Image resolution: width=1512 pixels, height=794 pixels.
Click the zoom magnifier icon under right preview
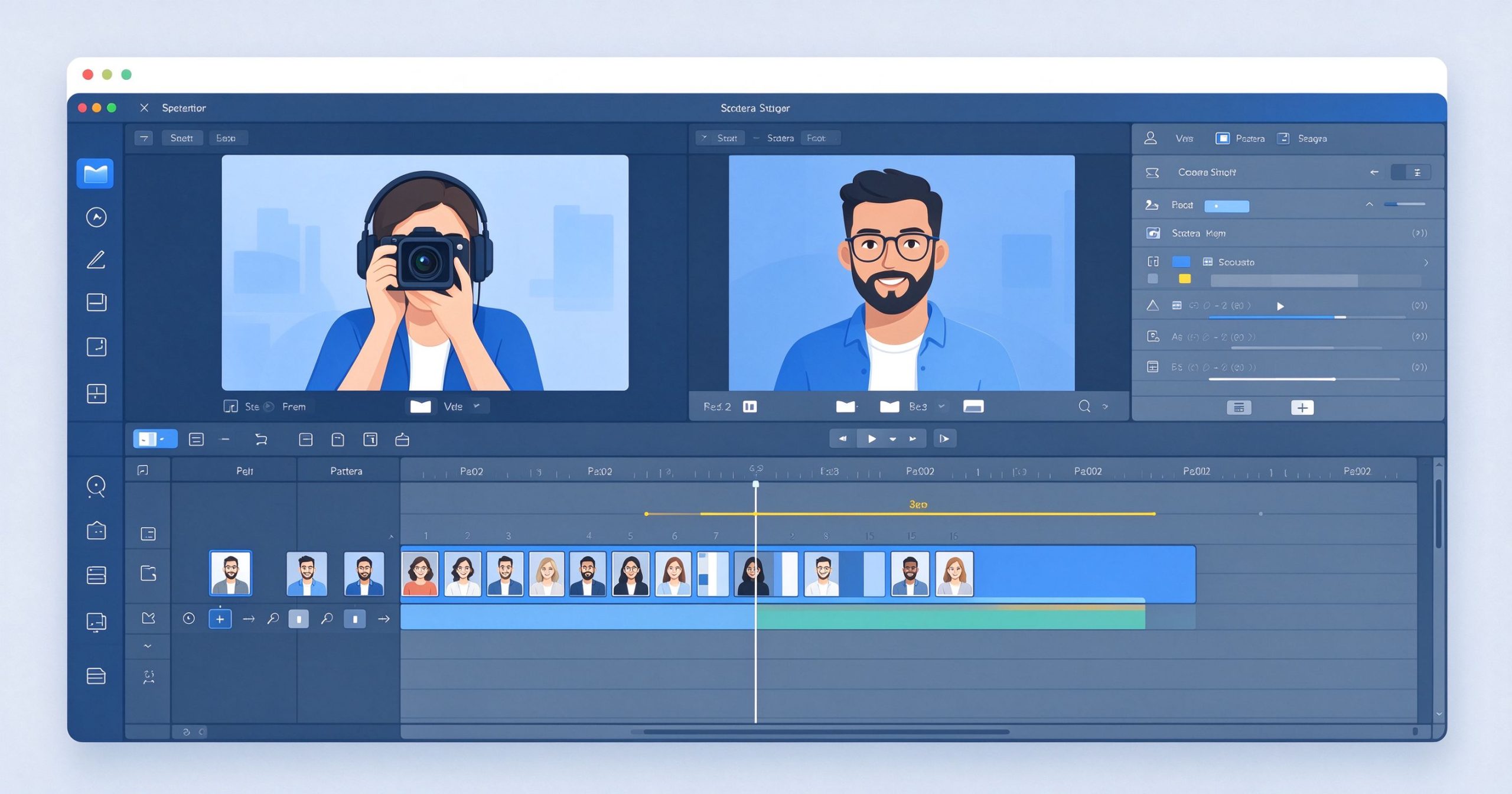click(x=1084, y=406)
